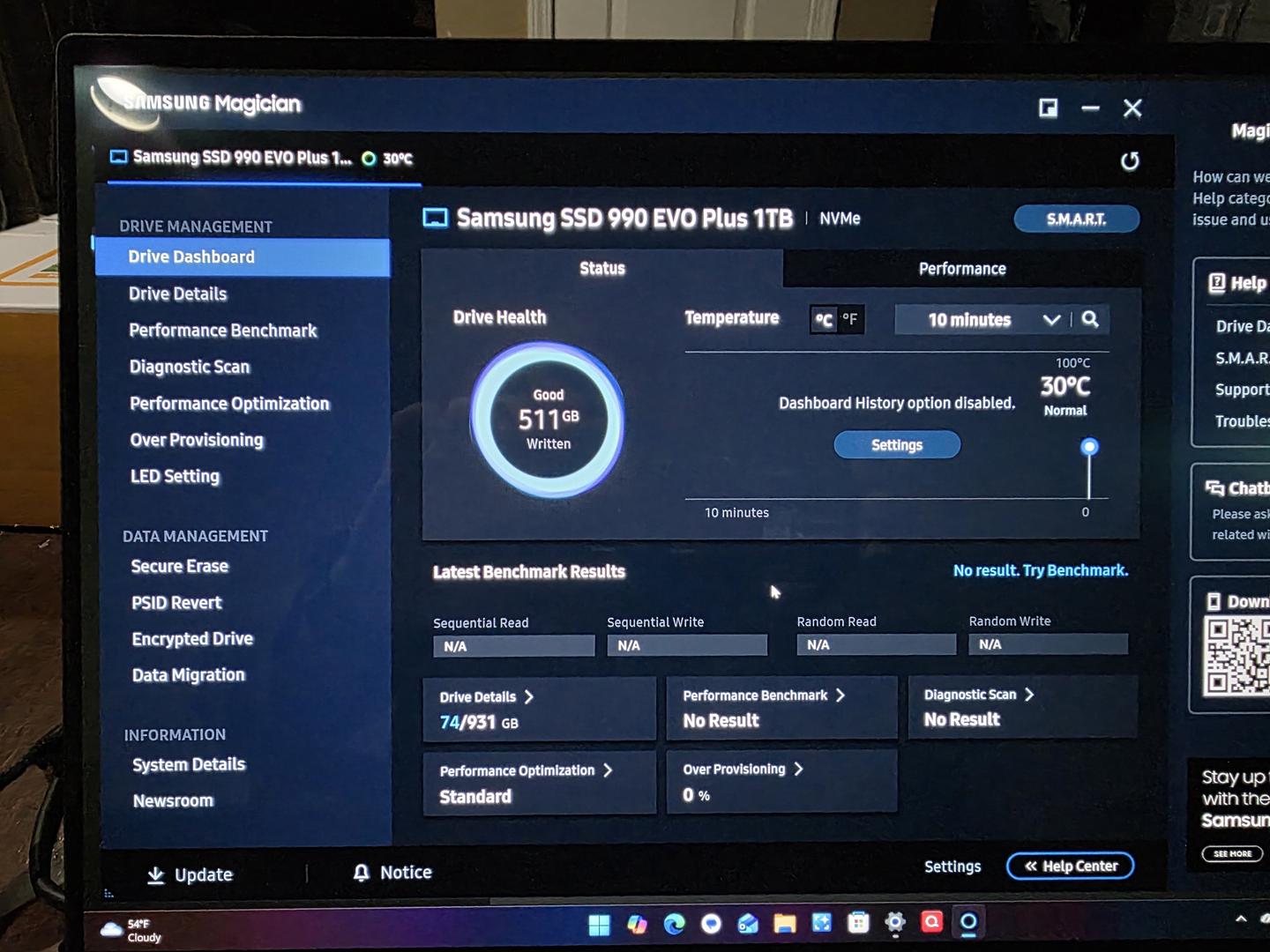
Task: Select Secure Erase in the sidebar
Action: click(180, 566)
